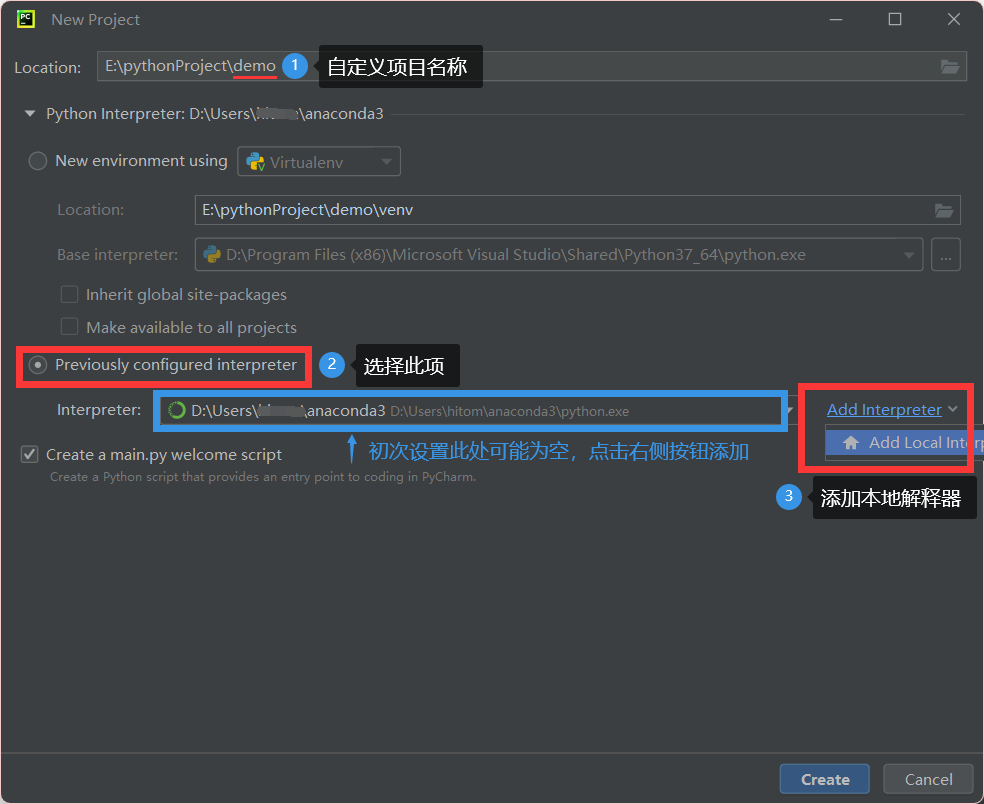Select Previously configured interpreter radio button

tap(38, 365)
